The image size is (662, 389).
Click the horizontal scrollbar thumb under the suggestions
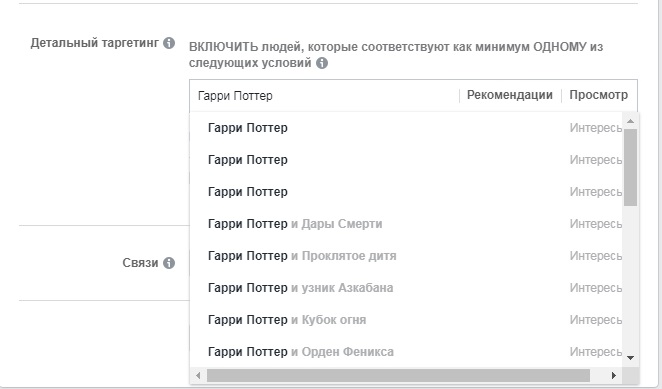398,375
